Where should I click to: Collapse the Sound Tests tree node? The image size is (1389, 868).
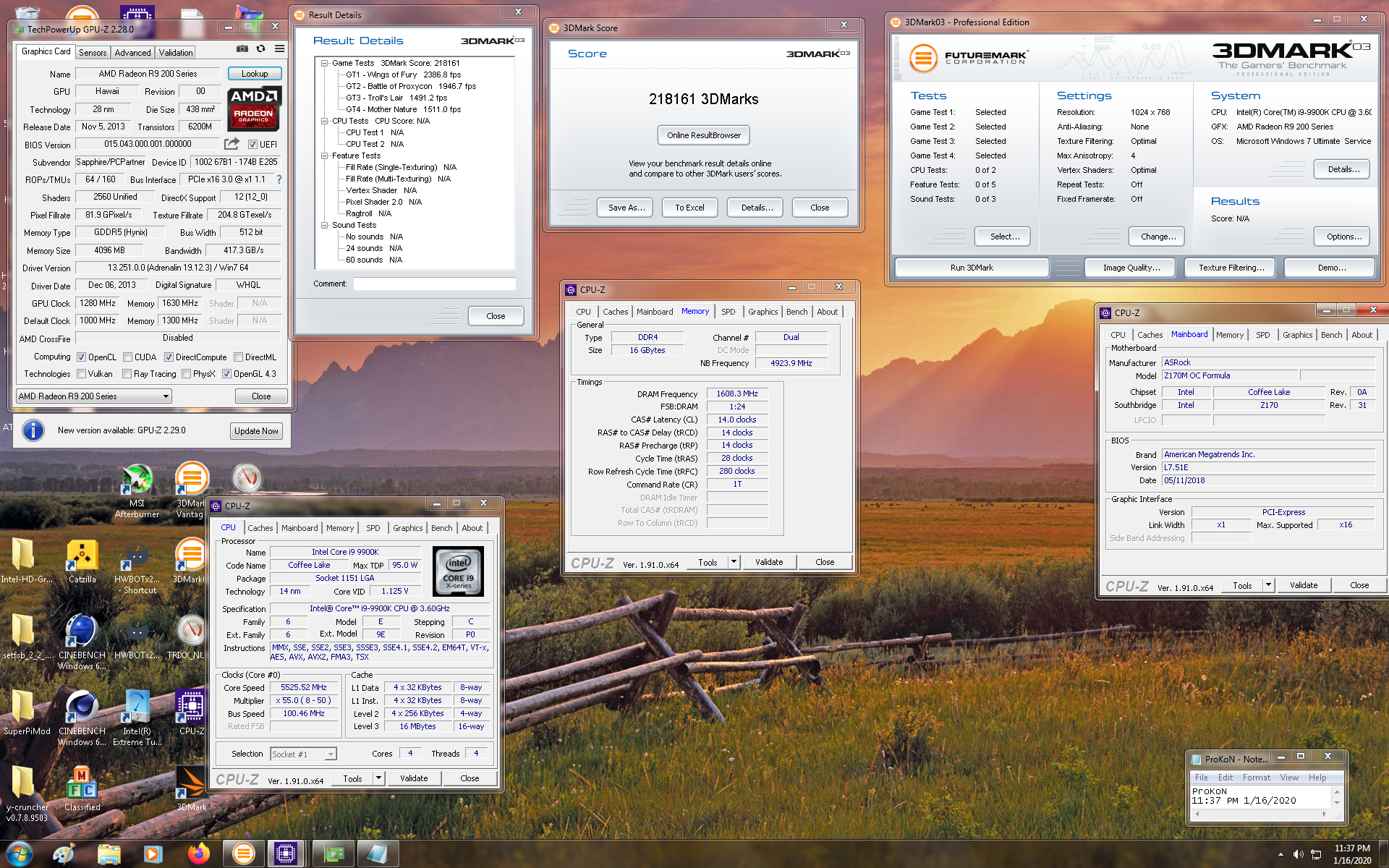[x=325, y=225]
